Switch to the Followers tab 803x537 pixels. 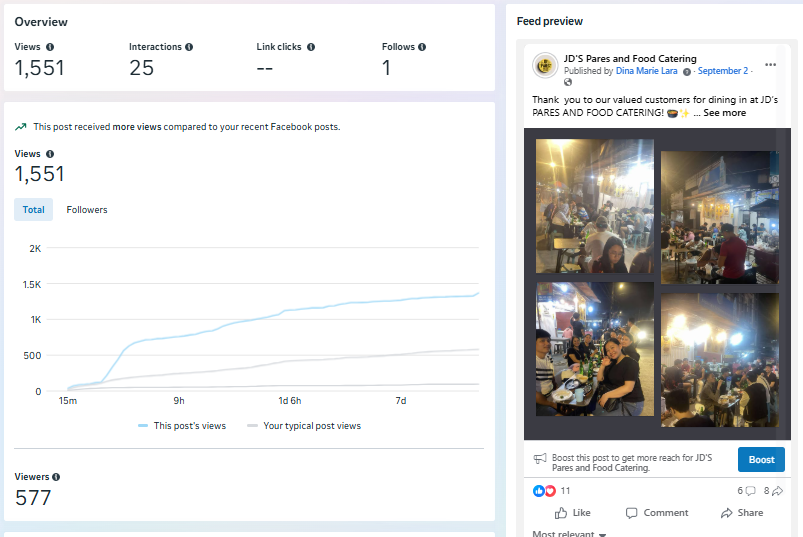87,210
